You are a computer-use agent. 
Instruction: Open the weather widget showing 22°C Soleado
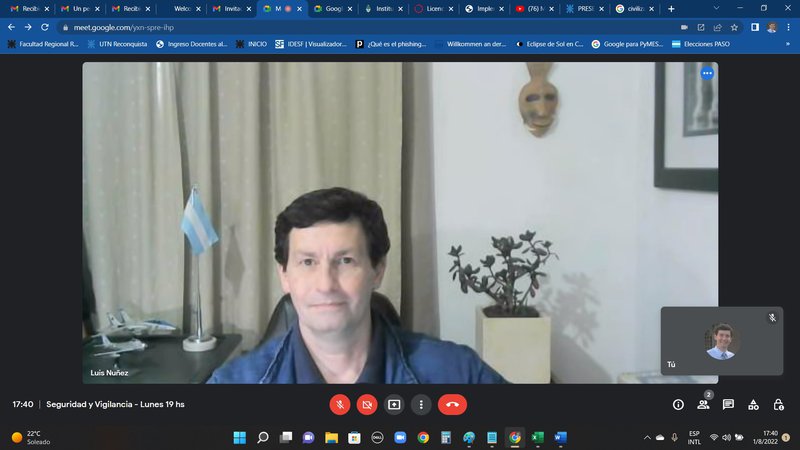tap(32, 437)
